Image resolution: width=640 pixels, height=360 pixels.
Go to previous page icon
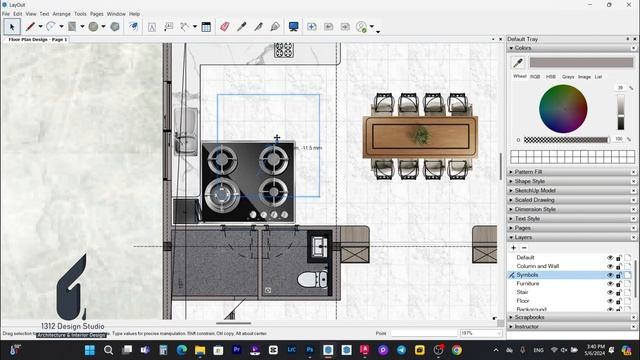point(329,27)
